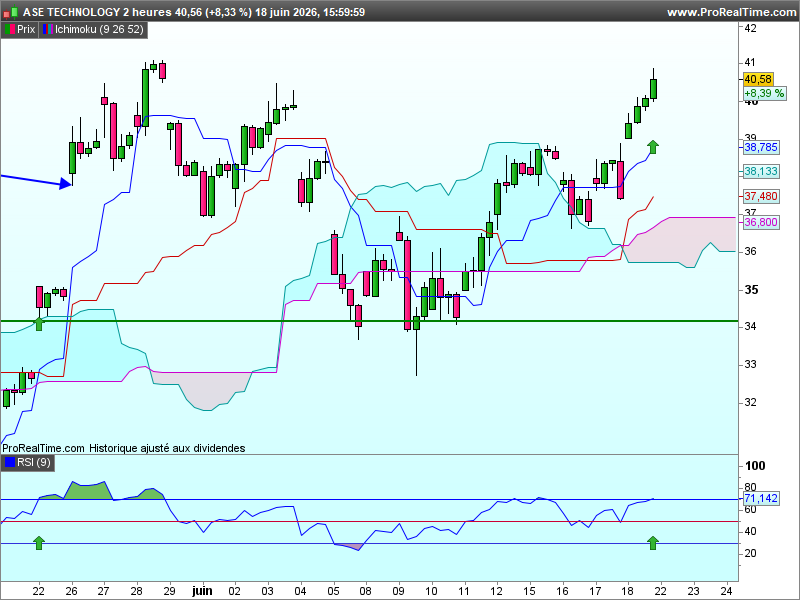
Task: Click the date label 16 on time axis
Action: tap(562, 591)
